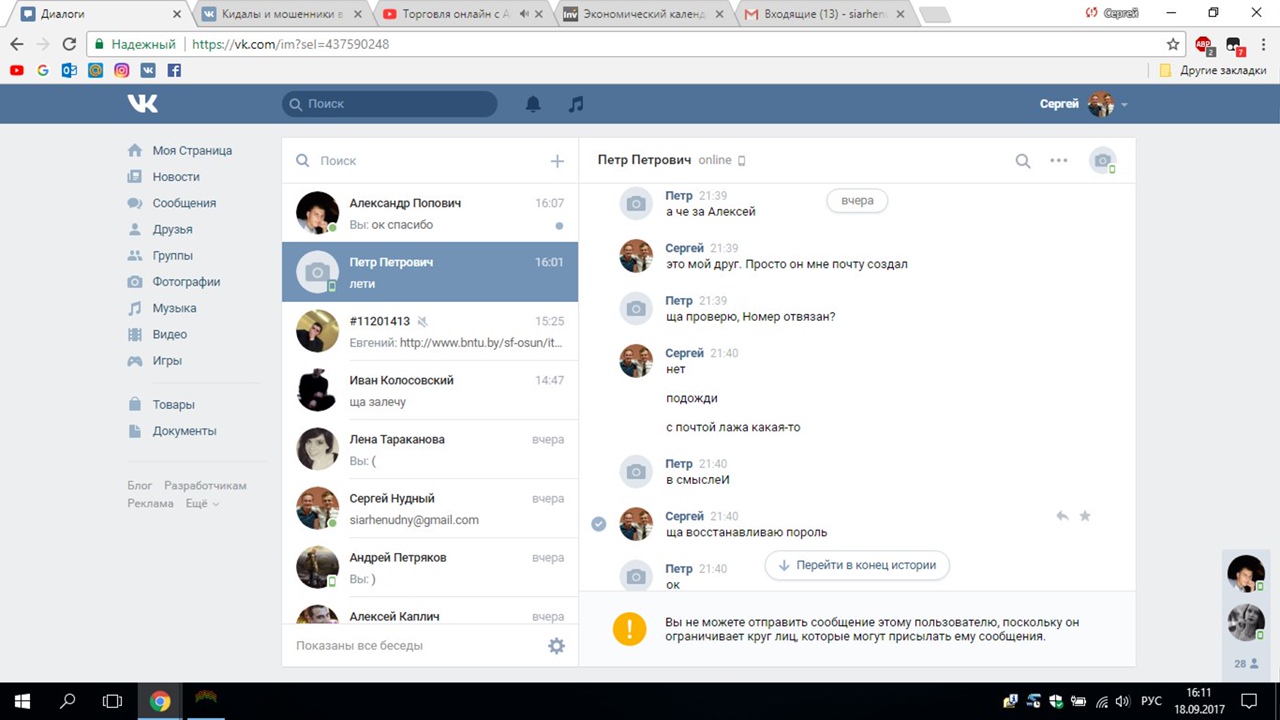The image size is (1280, 720).
Task: Go to Новости in the sidebar
Action: [x=176, y=177]
